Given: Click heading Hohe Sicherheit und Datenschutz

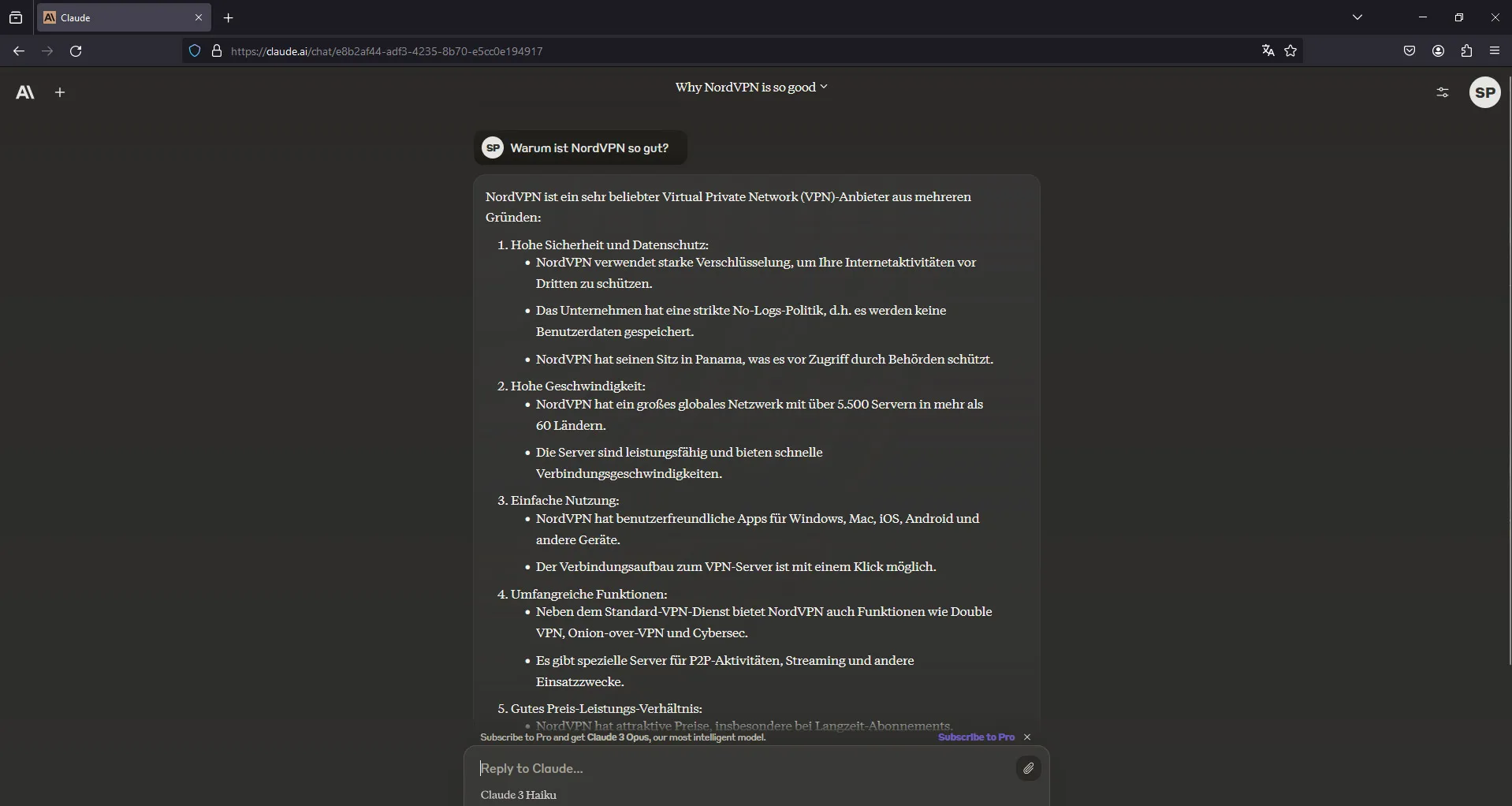Looking at the screenshot, I should click(609, 245).
